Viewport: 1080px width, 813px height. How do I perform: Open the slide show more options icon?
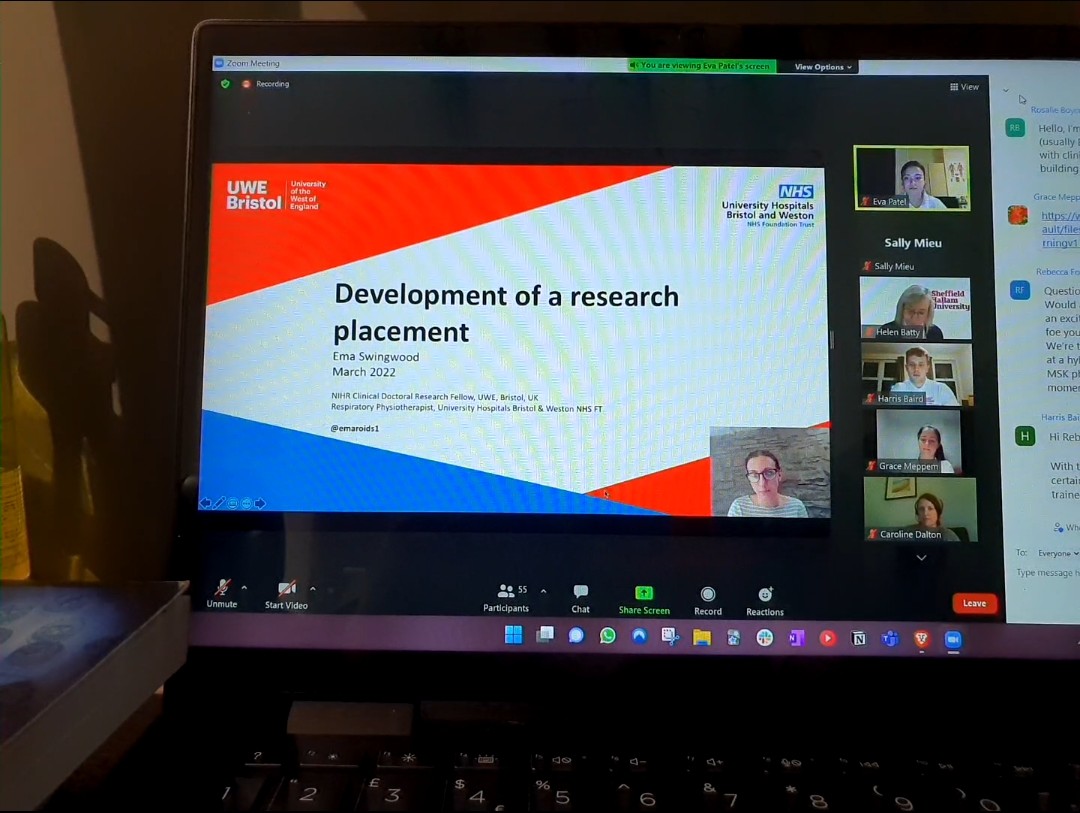tap(247, 504)
